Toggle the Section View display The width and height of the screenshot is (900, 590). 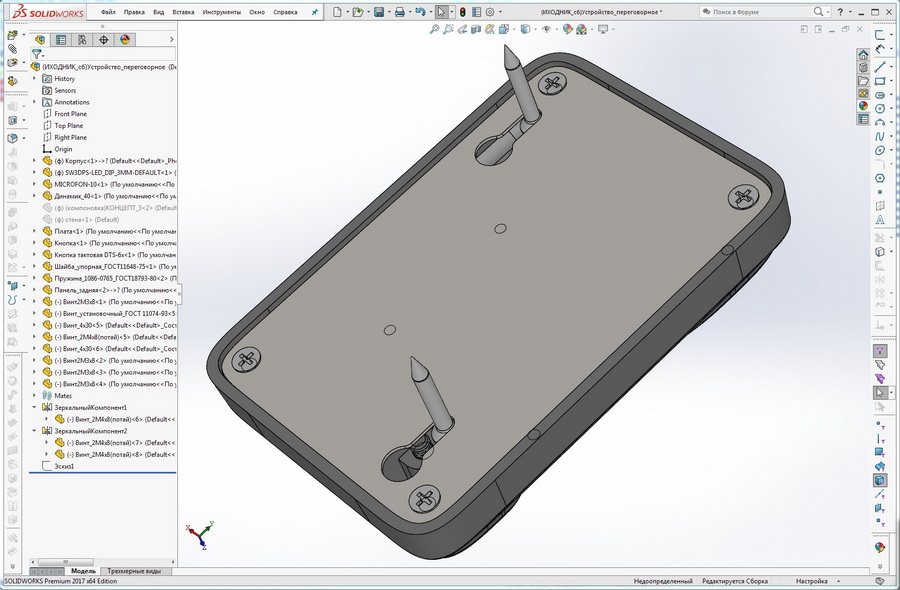pyautogui.click(x=475, y=28)
